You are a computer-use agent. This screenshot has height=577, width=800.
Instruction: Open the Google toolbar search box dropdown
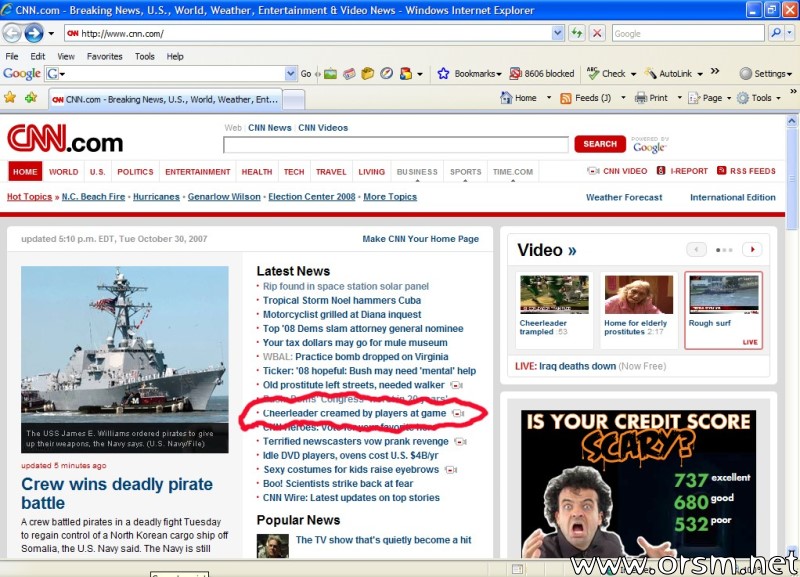[290, 74]
